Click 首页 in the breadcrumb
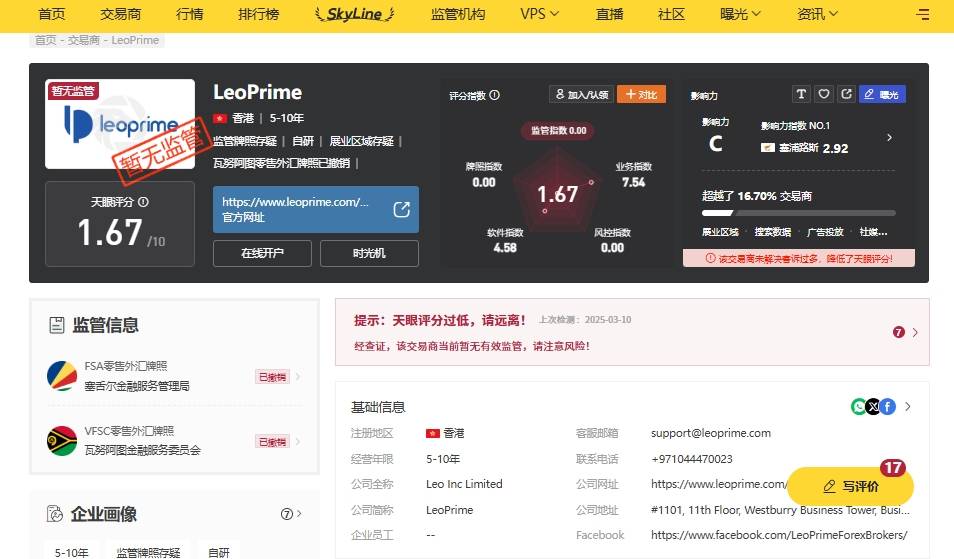Screen dimensions: 954x559 45,40
